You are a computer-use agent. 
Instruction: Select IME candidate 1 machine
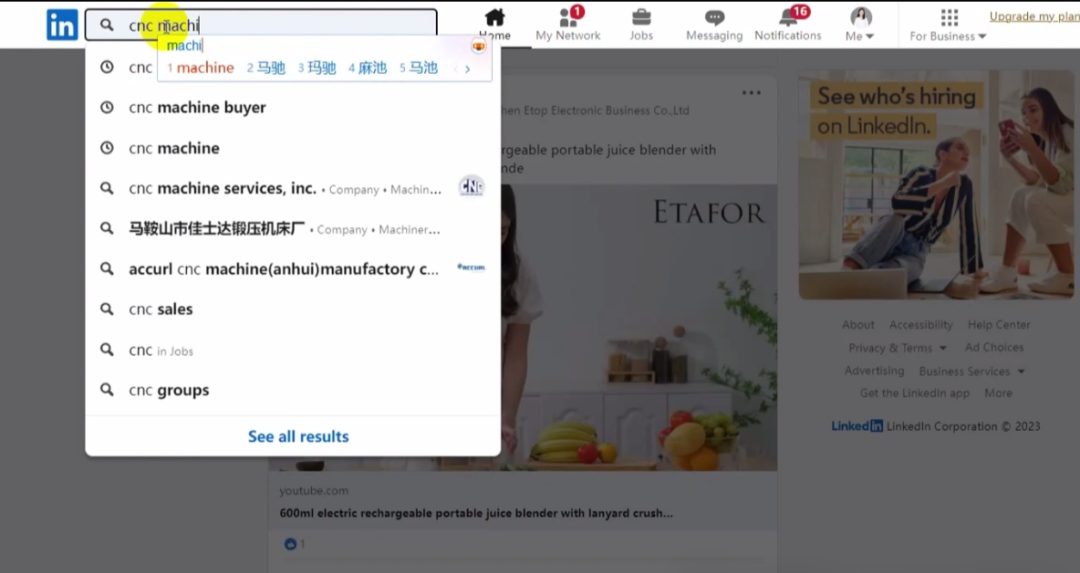pos(200,67)
